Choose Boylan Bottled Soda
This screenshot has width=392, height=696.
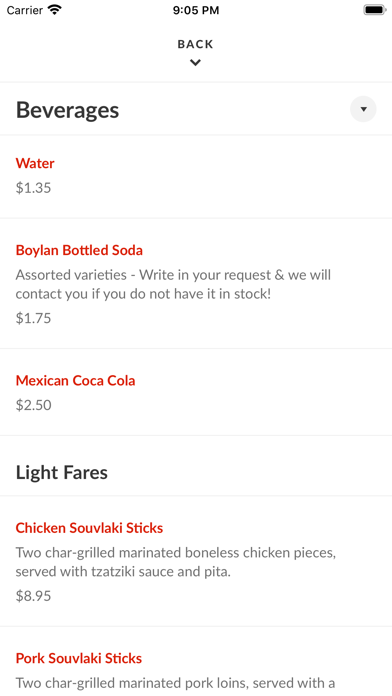196,283
